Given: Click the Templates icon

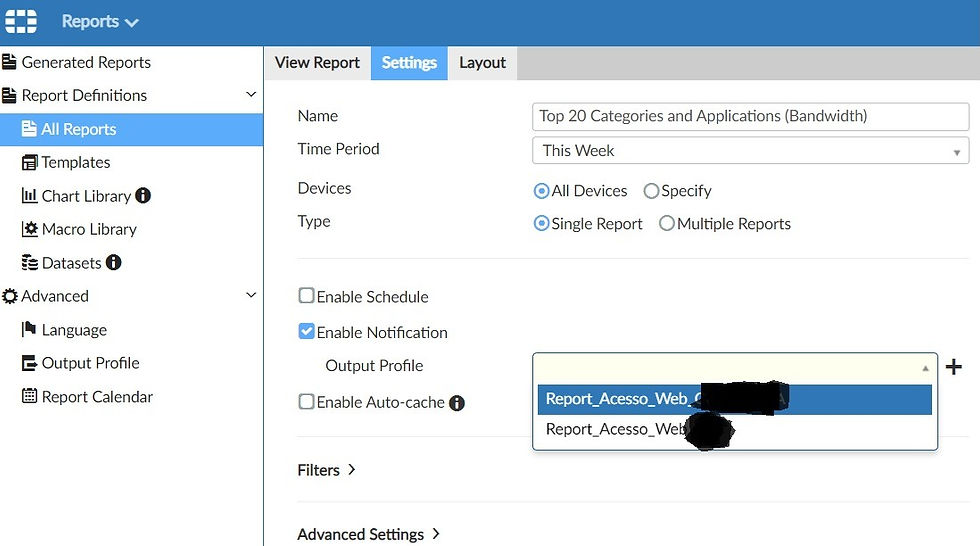Looking at the screenshot, I should coord(29,162).
